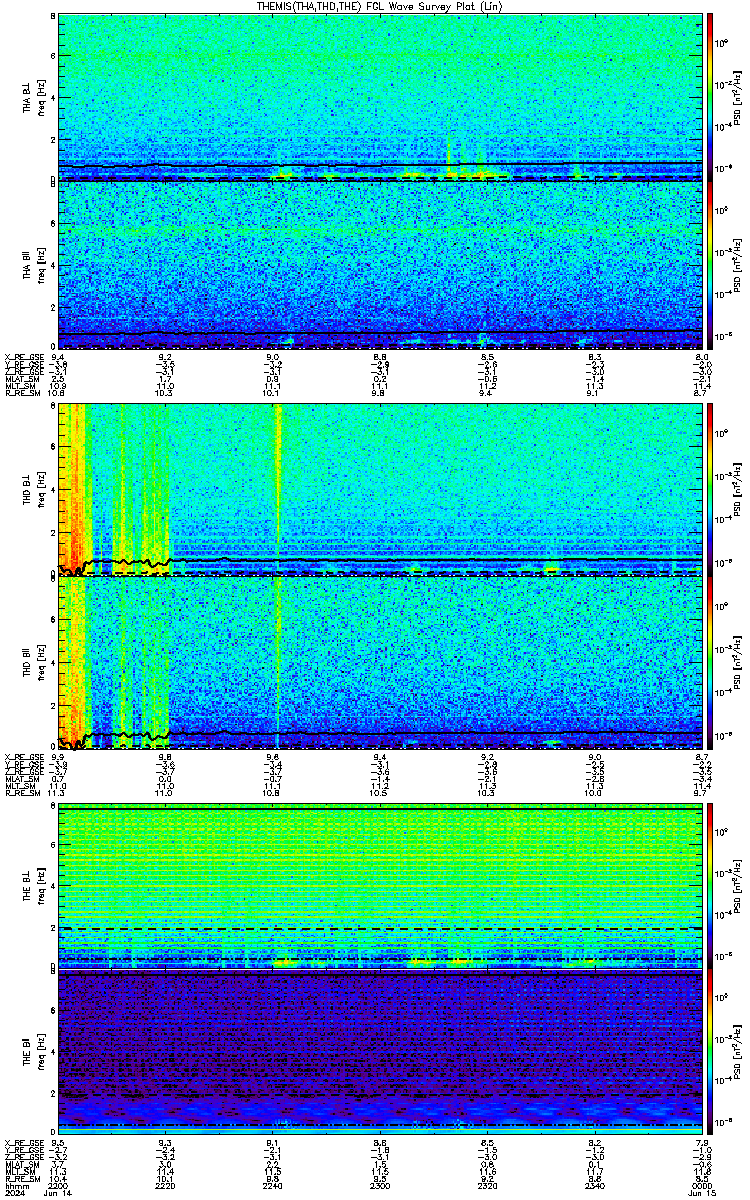Click the 0000 time tick label
The height and width of the screenshot is (1200, 750).
(x=701, y=1187)
